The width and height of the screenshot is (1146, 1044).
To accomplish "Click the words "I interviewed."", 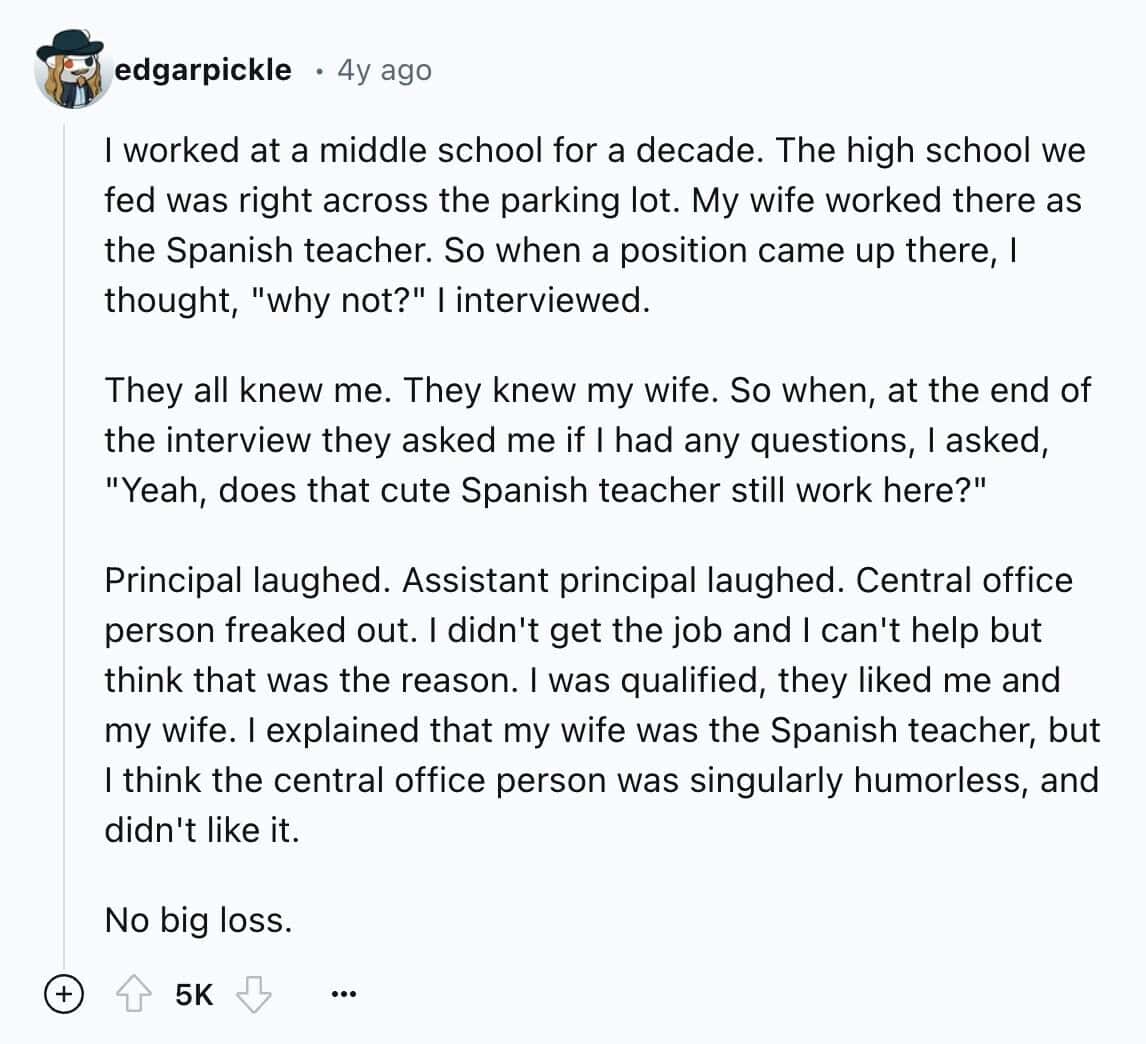I will point(546,298).
